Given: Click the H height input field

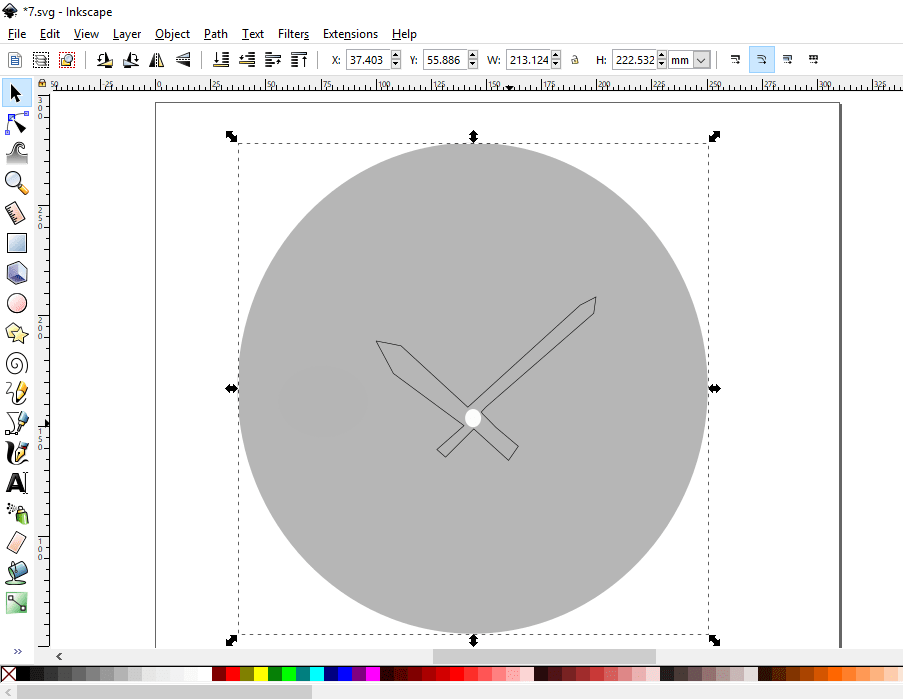Looking at the screenshot, I should (634, 60).
